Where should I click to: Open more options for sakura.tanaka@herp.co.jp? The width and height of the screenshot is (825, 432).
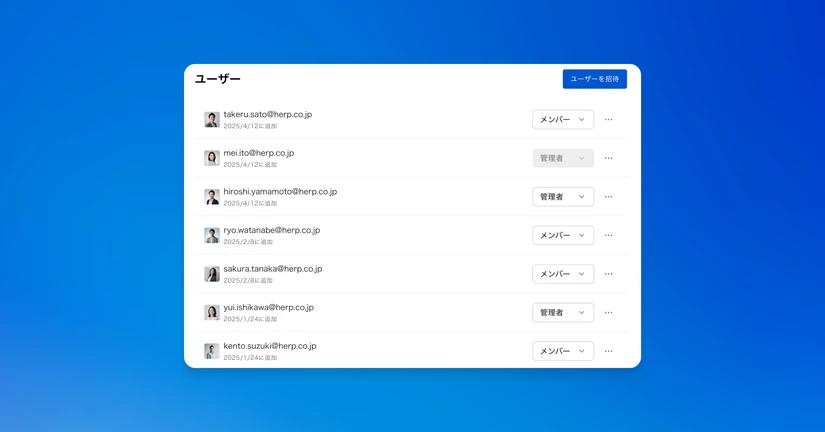pos(608,274)
